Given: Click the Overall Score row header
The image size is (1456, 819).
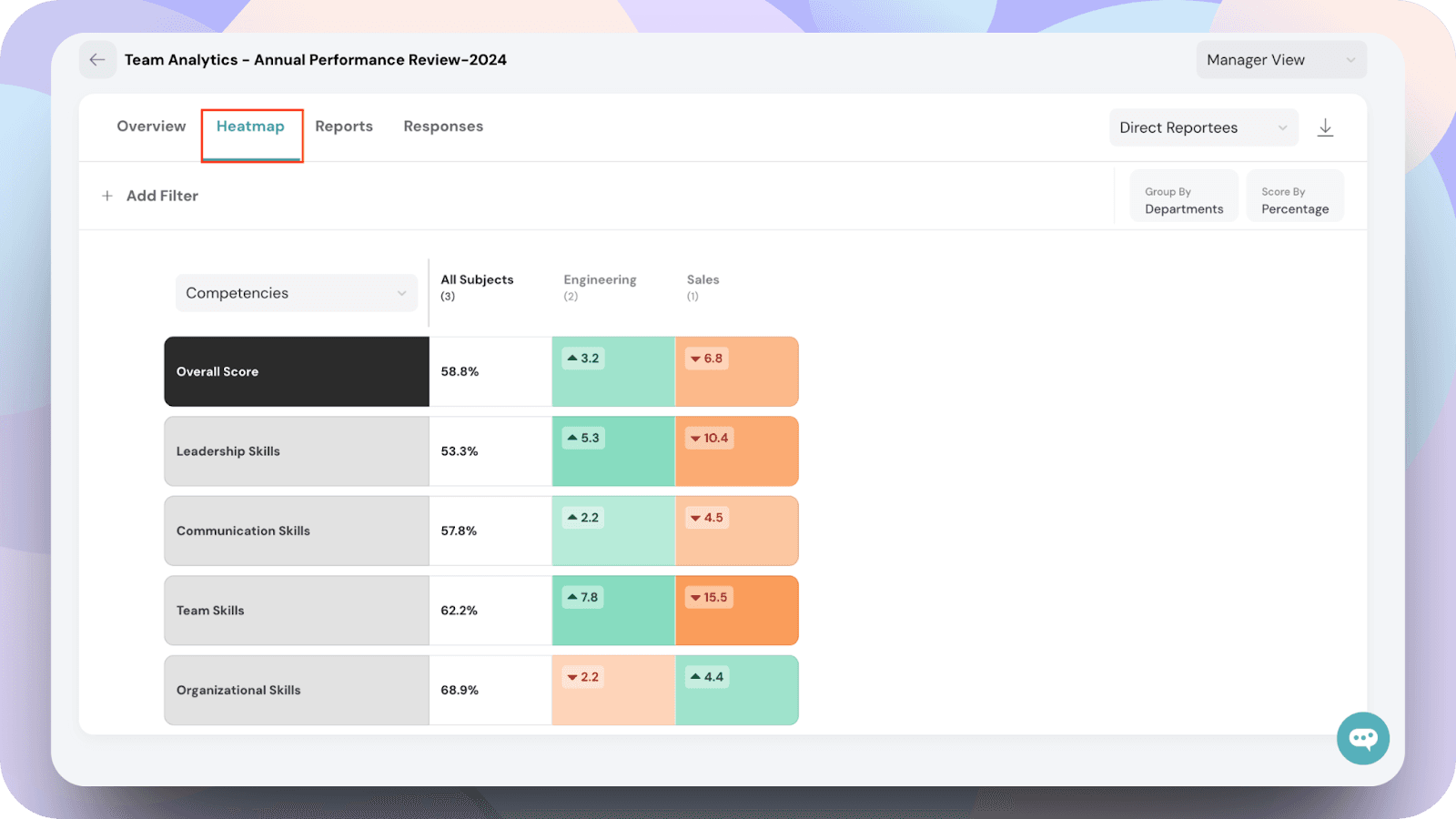Looking at the screenshot, I should [296, 371].
